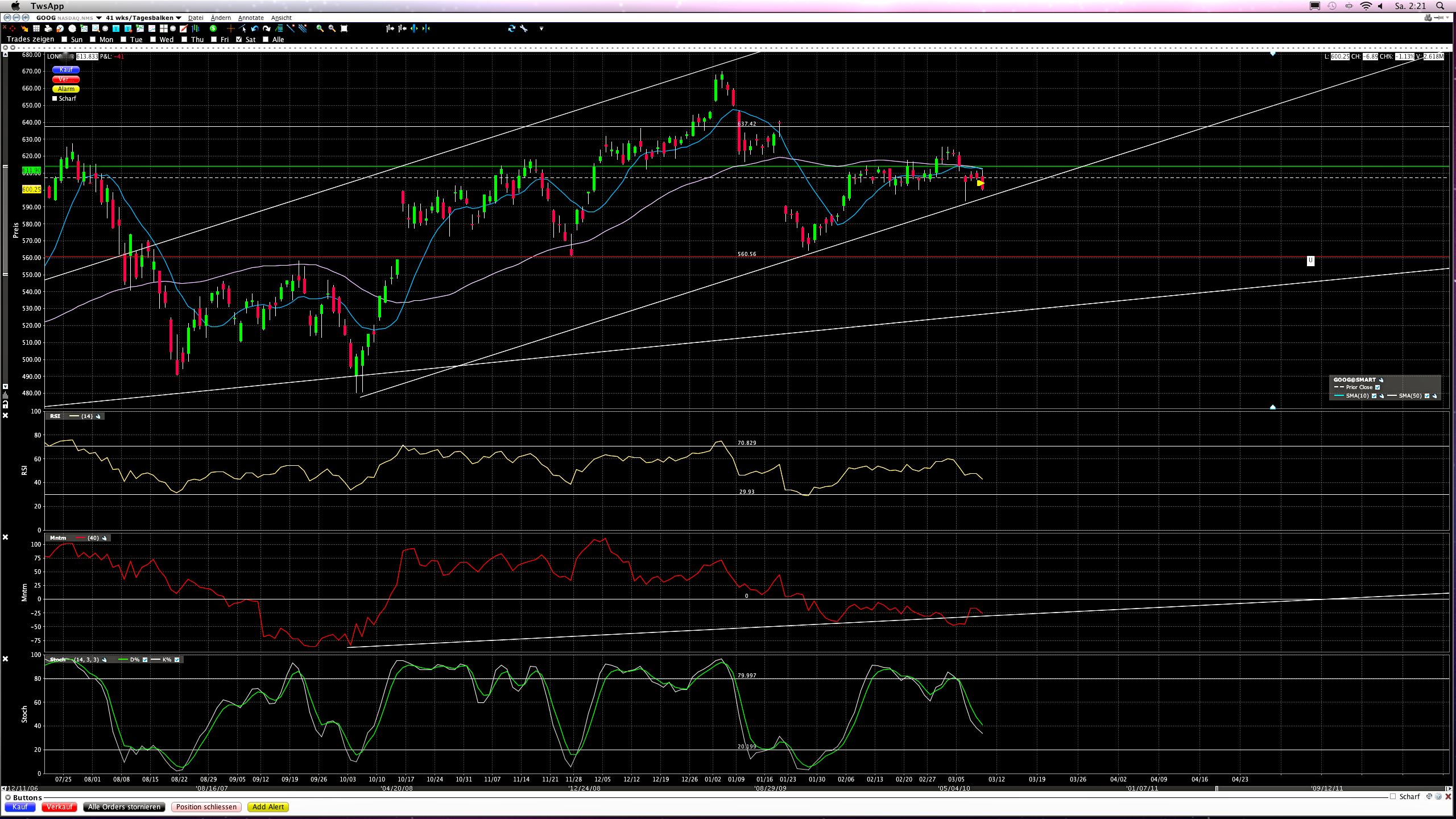Screen dimensions: 1456x819
Task: Open the GOOG symbol dropdown arrow
Action: (x=99, y=18)
